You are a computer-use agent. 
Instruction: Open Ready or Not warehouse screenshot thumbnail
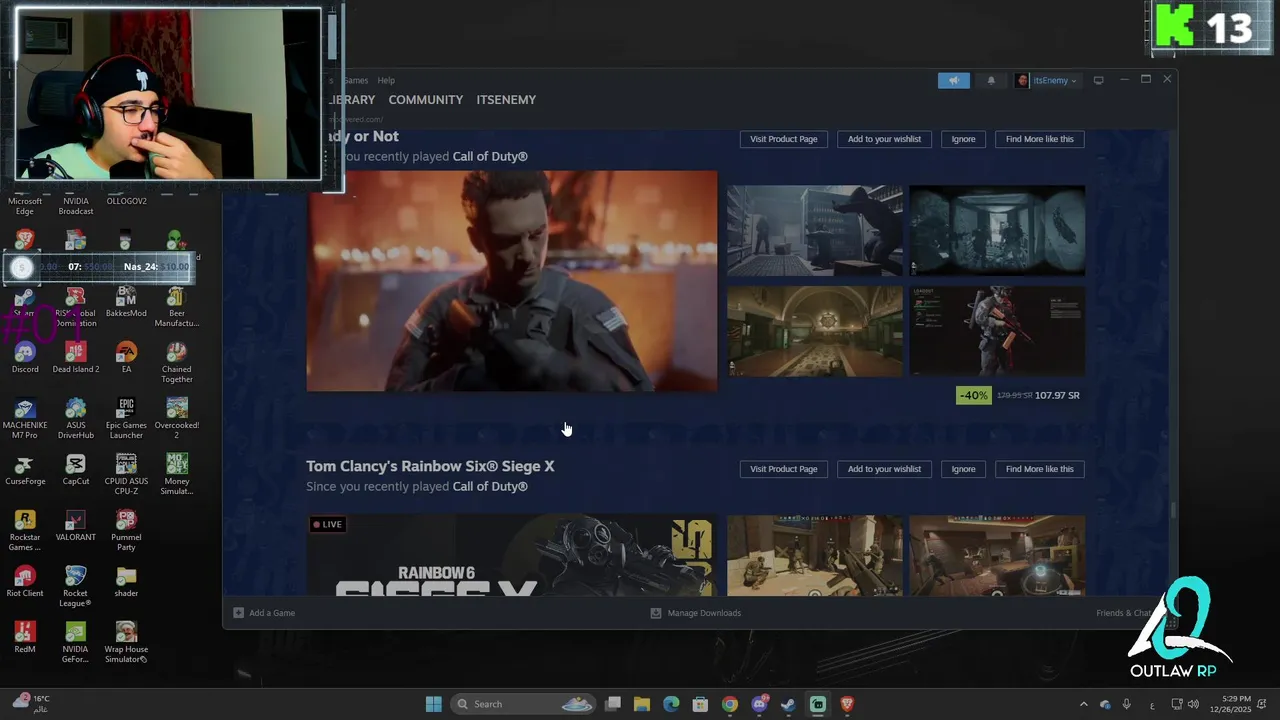(x=814, y=230)
